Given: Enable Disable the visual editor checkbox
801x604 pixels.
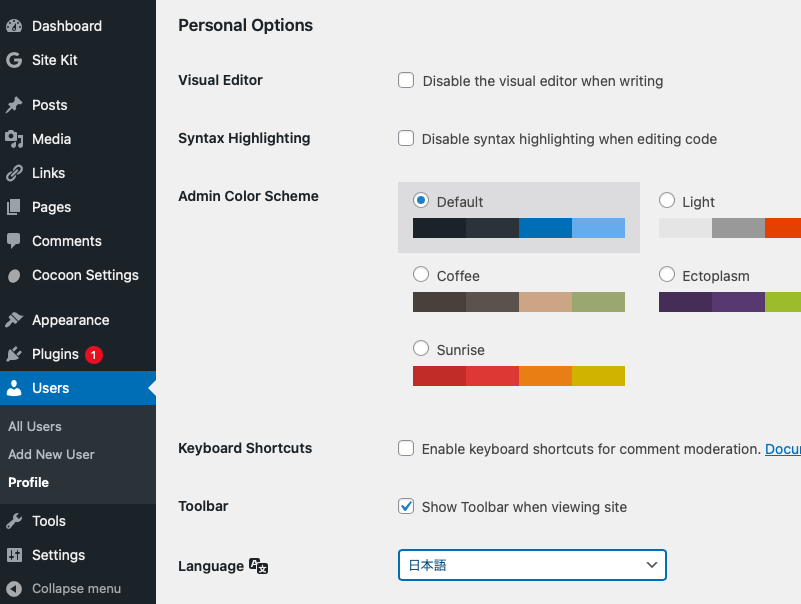Looking at the screenshot, I should (x=406, y=81).
